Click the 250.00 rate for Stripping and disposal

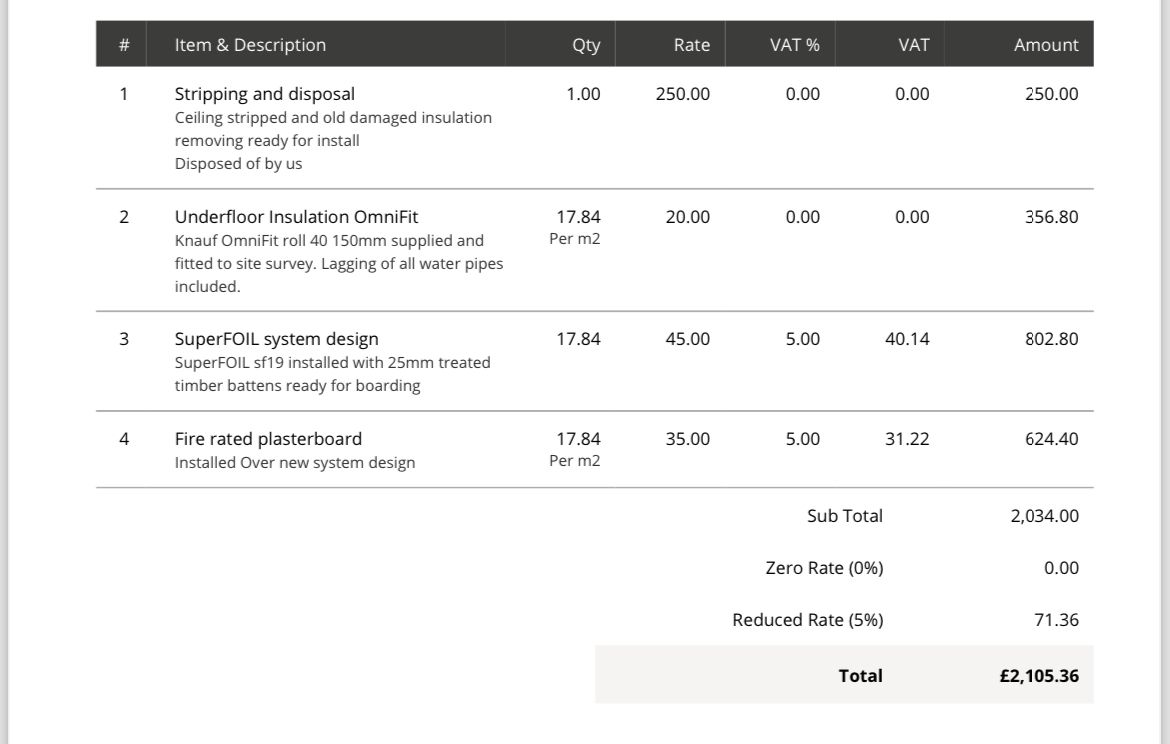pos(683,94)
